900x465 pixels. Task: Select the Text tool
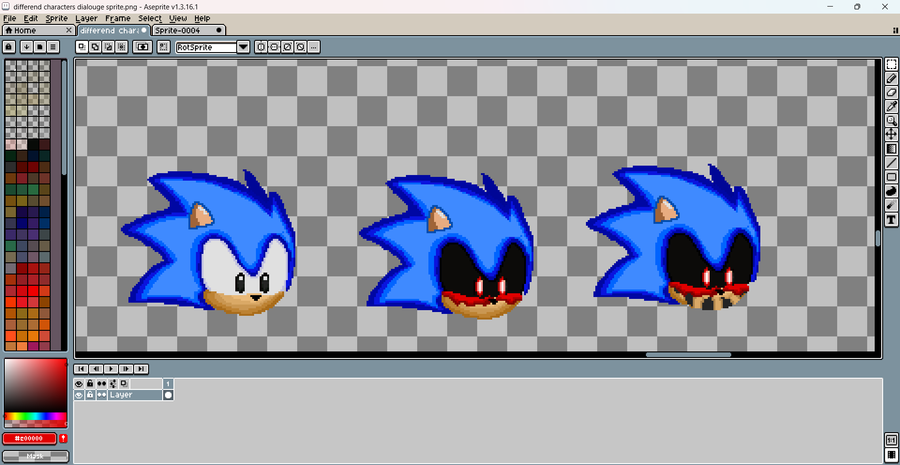(x=891, y=219)
